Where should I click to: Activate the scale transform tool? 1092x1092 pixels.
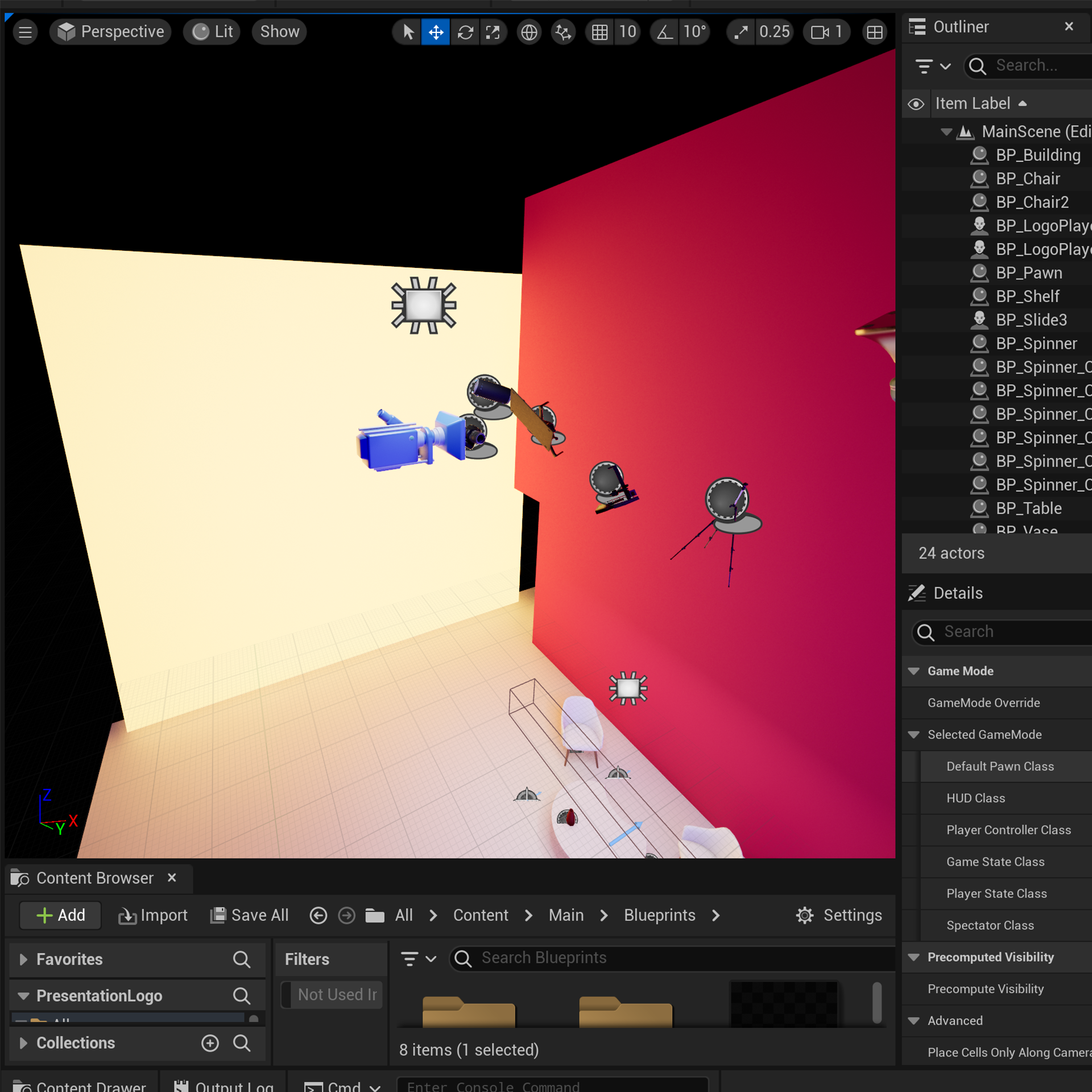(x=493, y=32)
